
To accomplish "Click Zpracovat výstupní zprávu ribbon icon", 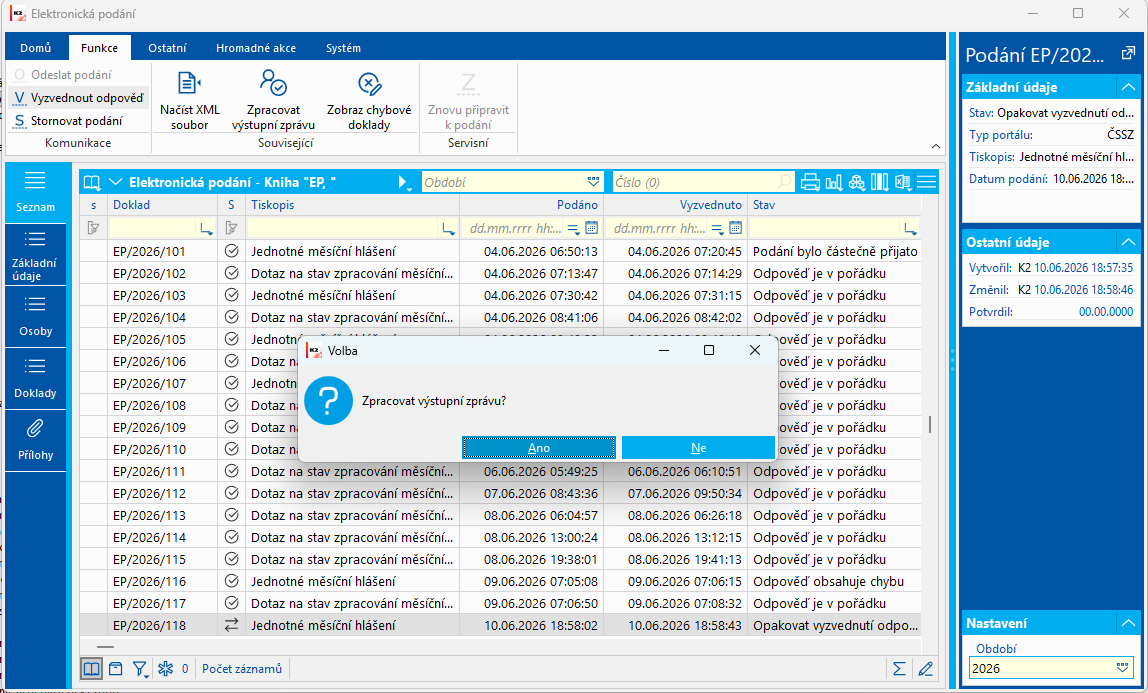I will click(273, 83).
